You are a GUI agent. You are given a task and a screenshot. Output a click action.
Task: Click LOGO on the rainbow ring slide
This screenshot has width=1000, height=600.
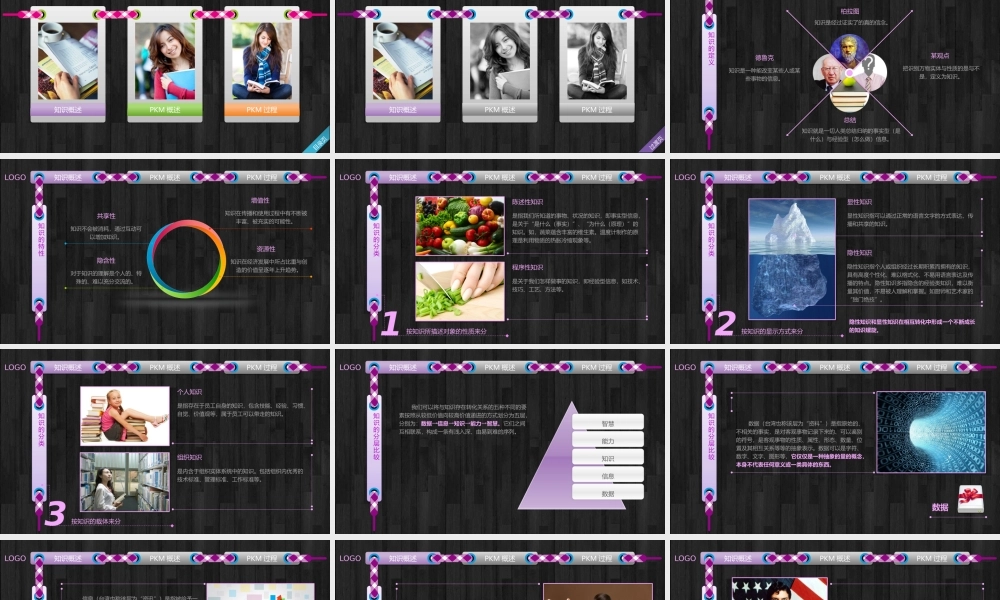(x=15, y=177)
